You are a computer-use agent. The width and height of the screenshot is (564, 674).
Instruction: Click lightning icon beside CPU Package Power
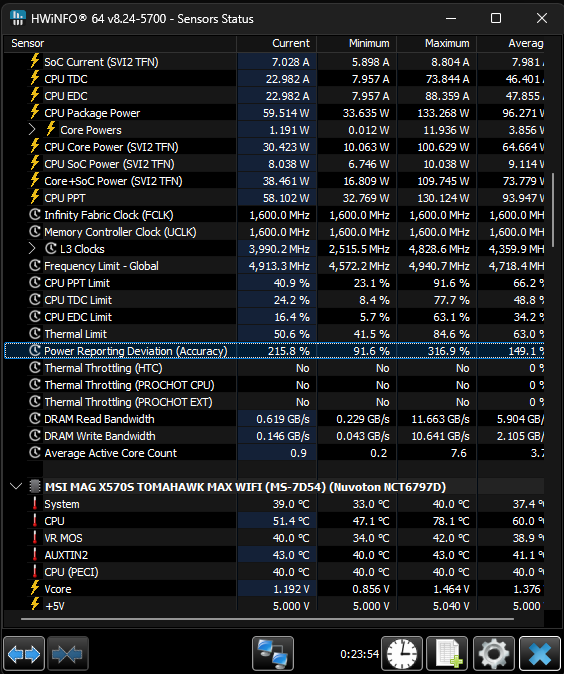tap(35, 112)
